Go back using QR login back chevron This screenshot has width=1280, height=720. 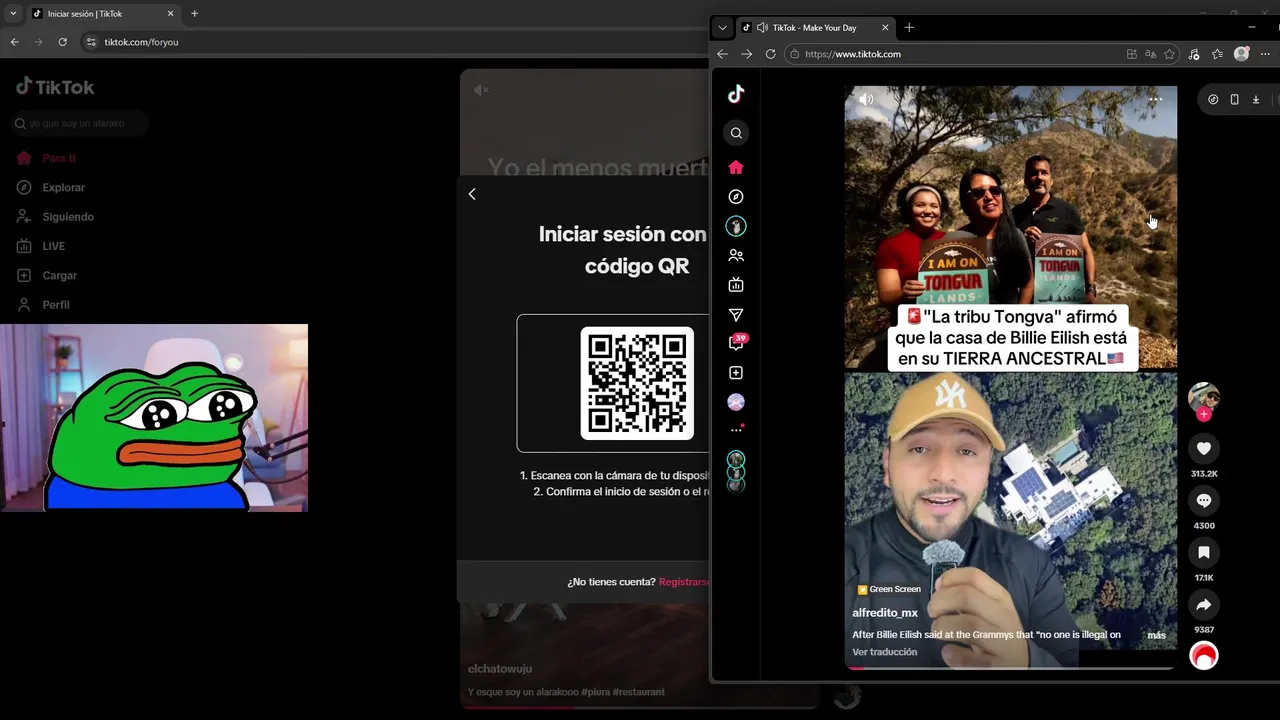472,194
